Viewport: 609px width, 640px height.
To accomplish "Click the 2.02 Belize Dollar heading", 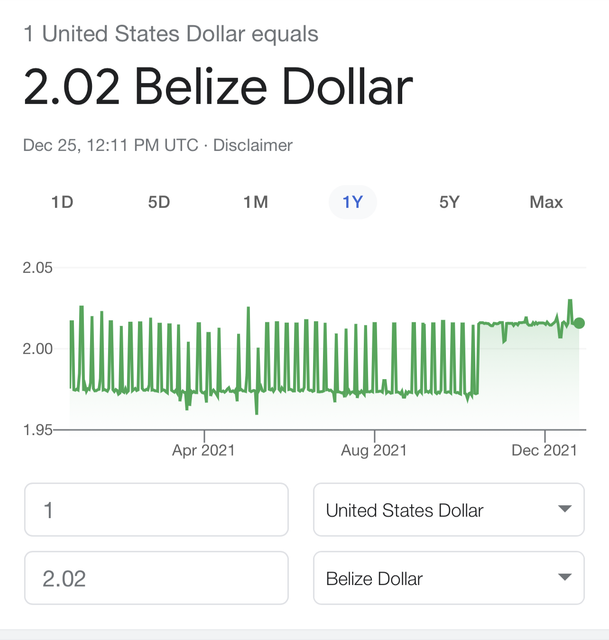I will coord(218,87).
